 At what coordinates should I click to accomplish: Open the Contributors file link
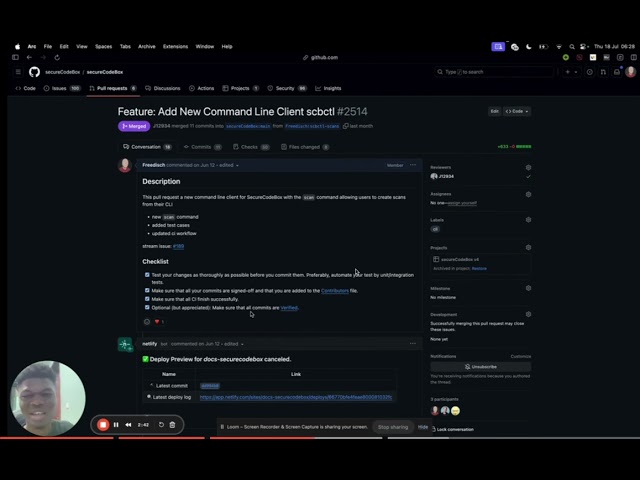335,291
